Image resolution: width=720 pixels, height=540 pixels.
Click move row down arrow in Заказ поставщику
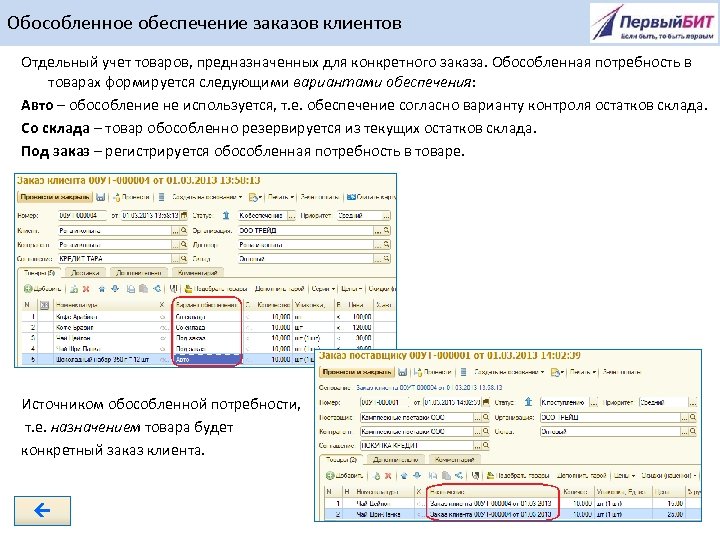(x=417, y=475)
